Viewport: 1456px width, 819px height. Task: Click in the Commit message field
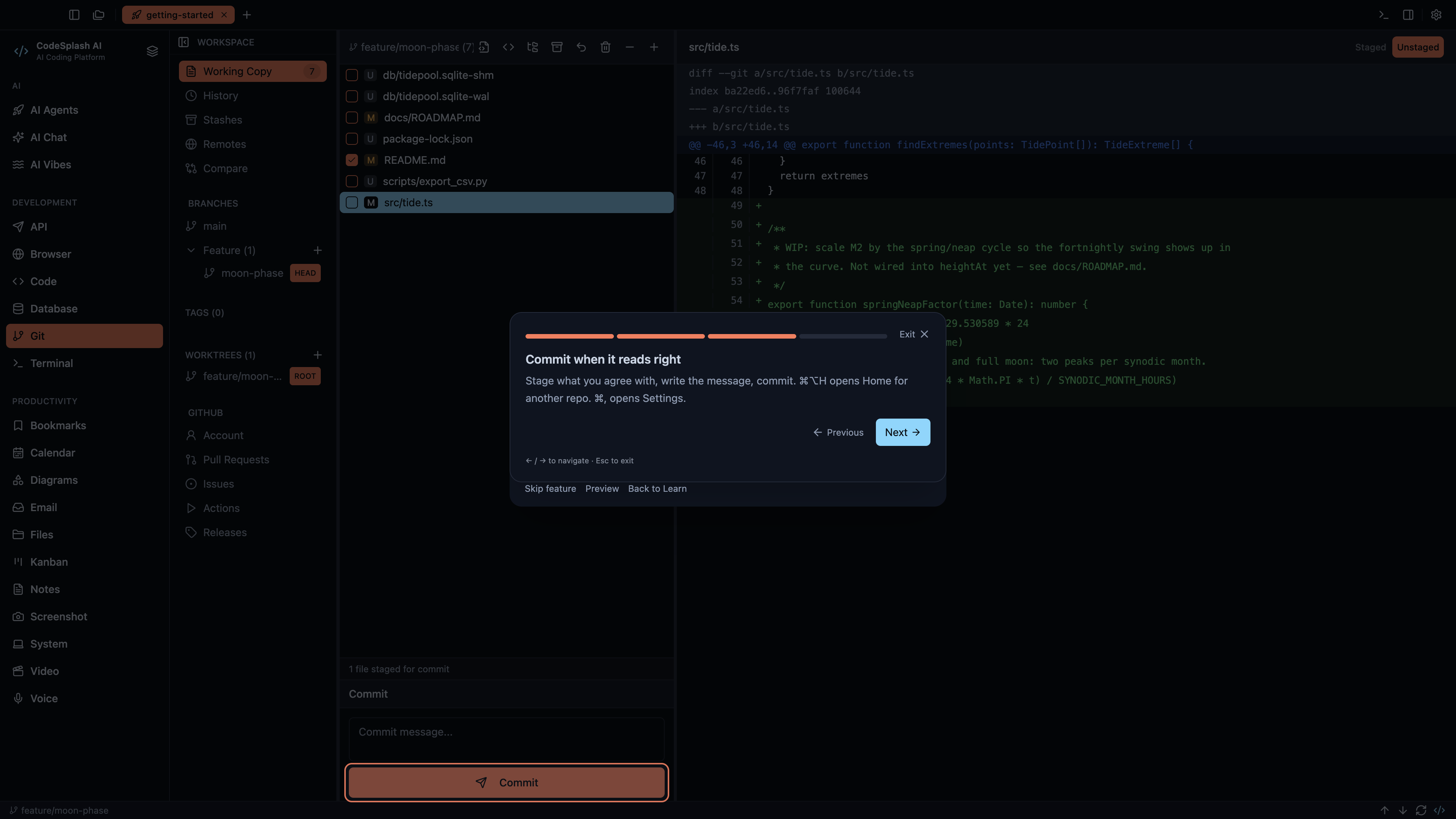click(507, 739)
